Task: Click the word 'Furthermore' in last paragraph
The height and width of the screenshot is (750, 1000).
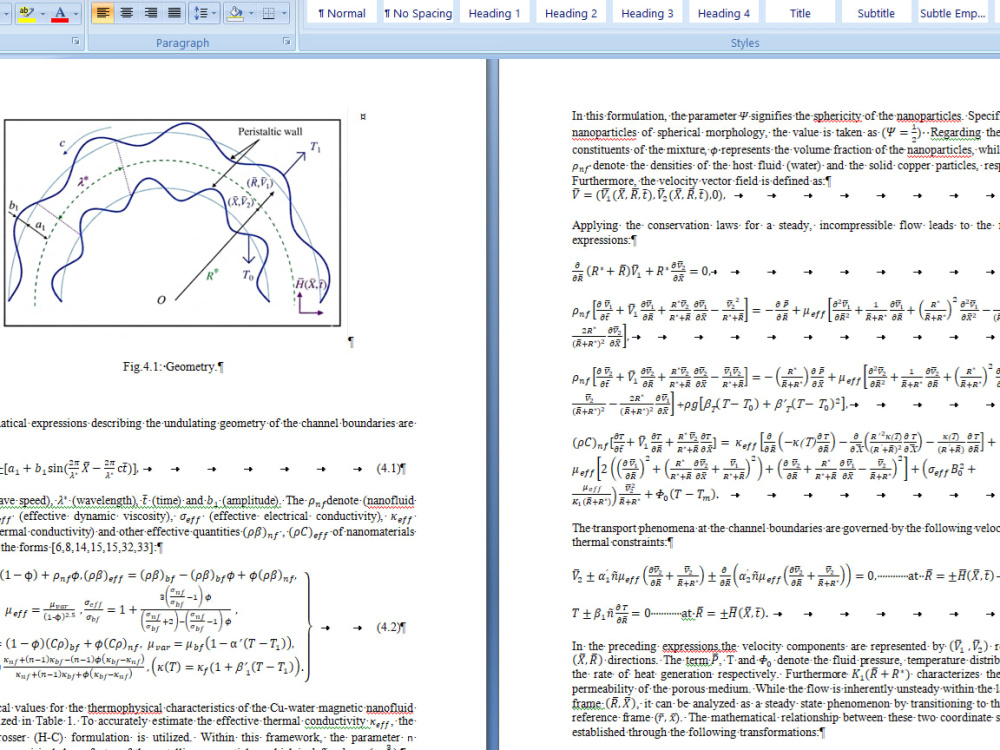Action: [815, 674]
